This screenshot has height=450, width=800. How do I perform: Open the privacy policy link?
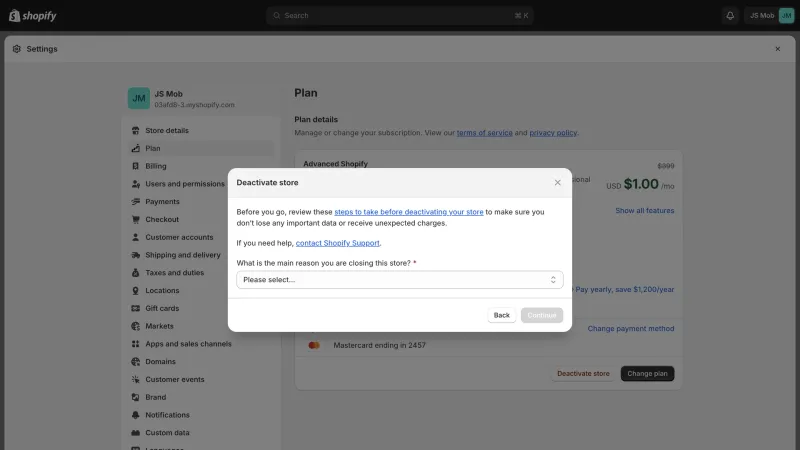553,133
